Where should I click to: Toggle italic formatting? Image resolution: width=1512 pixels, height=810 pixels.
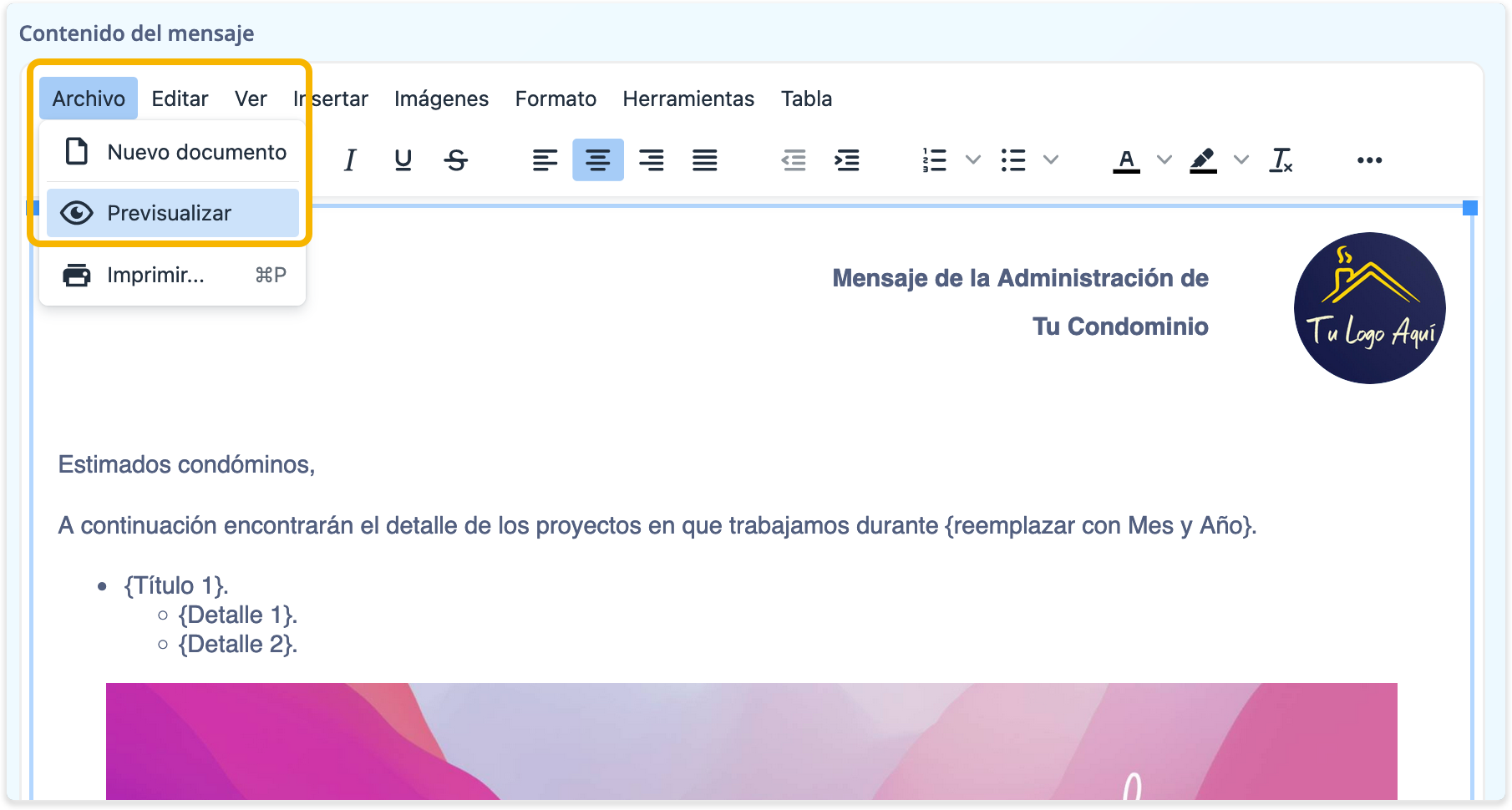[x=350, y=159]
